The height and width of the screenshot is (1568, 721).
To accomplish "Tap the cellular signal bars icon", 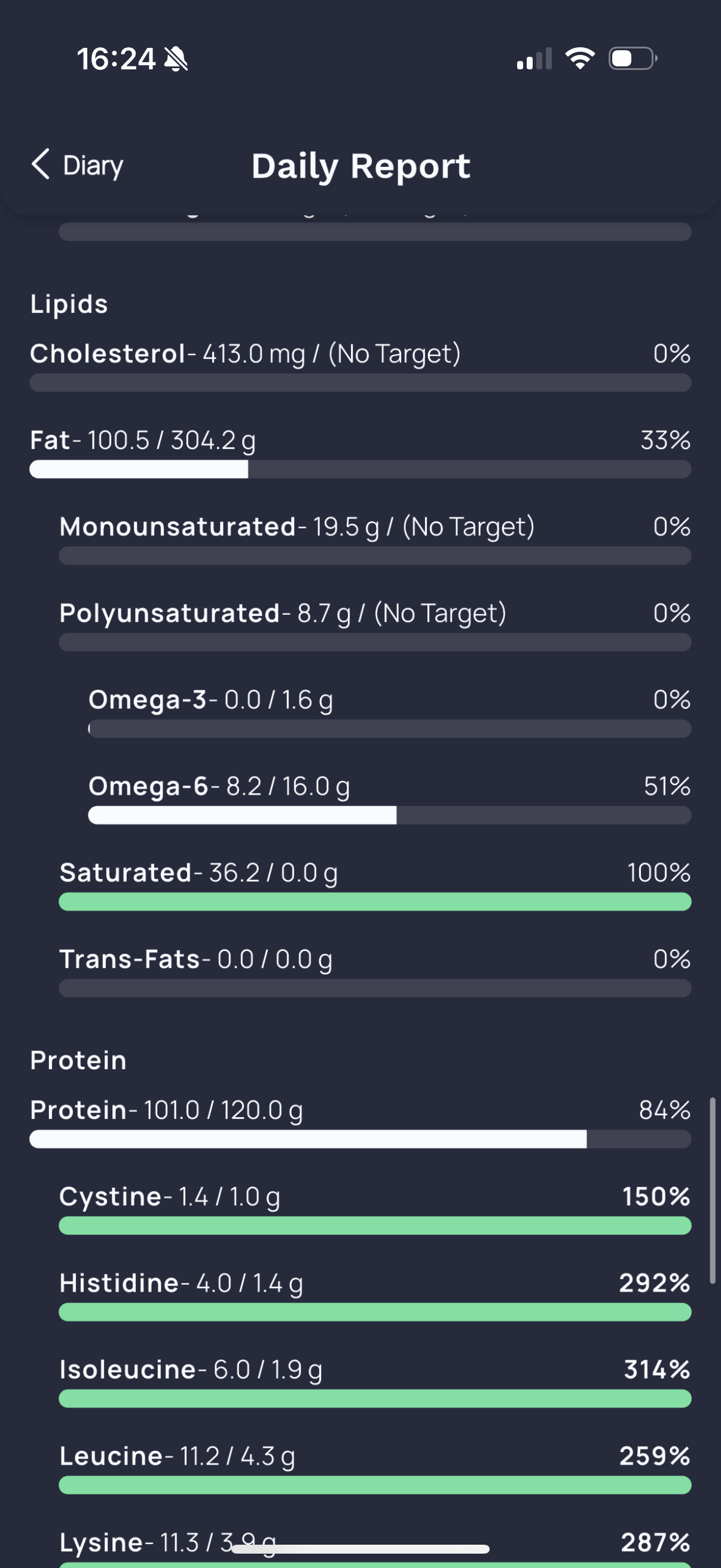I will 534,59.
